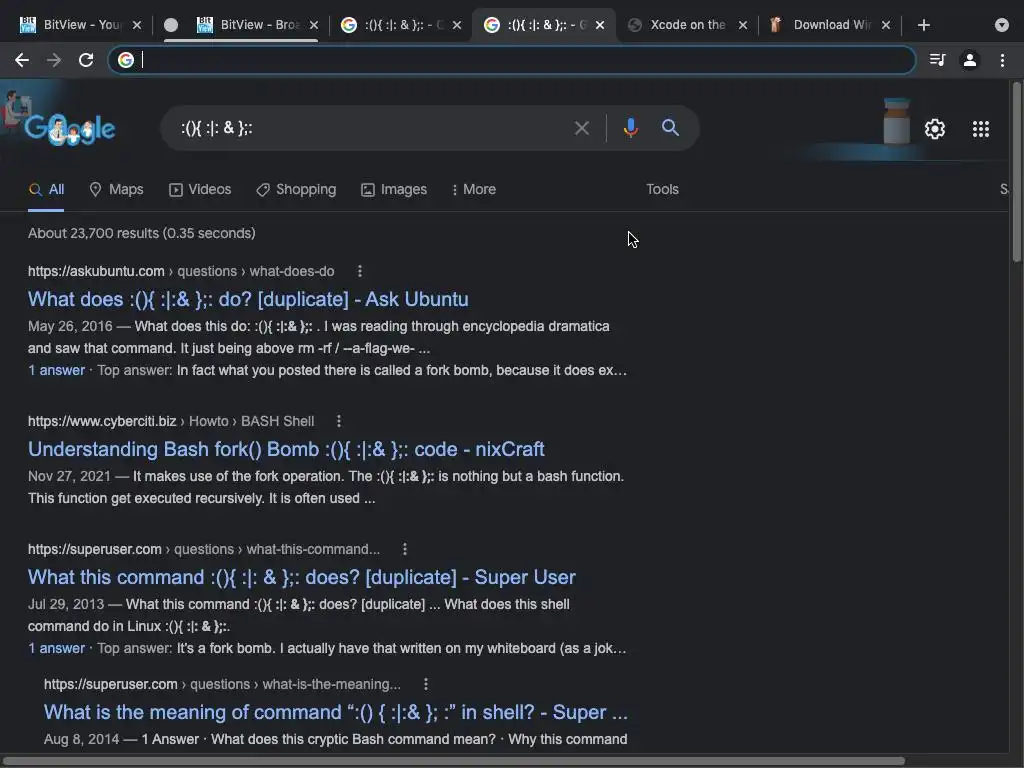This screenshot has width=1024, height=768.
Task: Reload the page with the refresh icon
Action: point(86,60)
